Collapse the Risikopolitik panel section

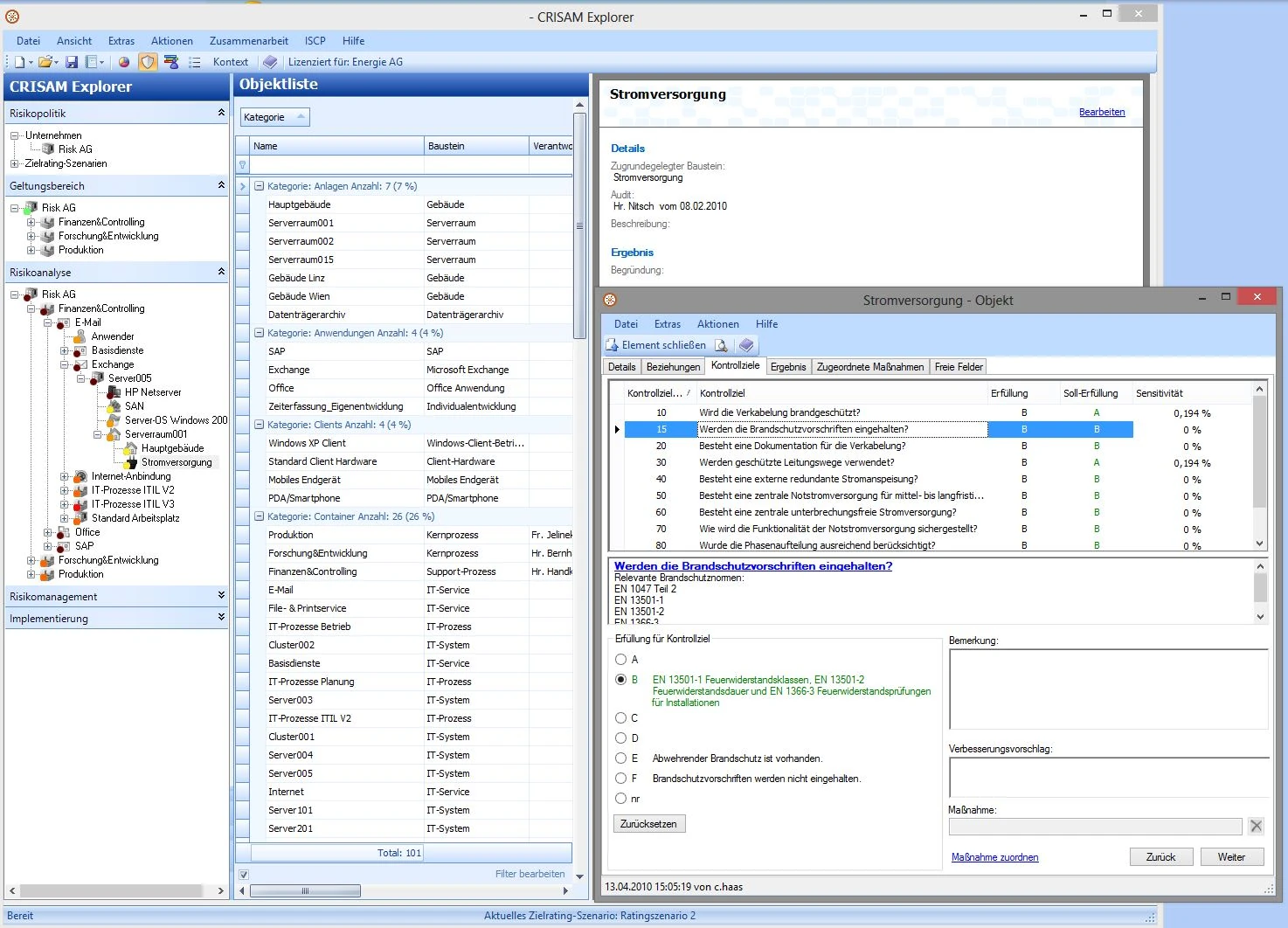click(221, 113)
